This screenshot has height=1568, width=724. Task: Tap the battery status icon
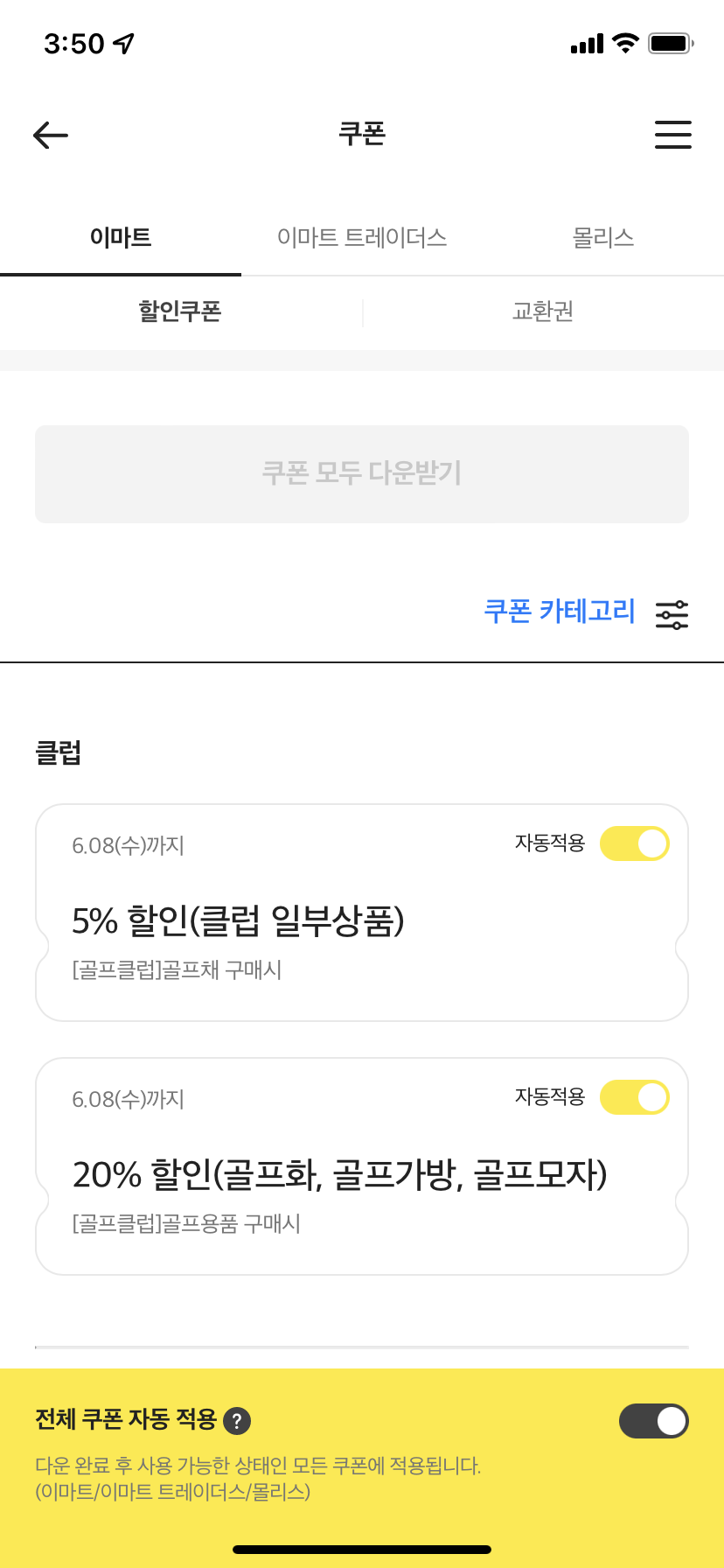671,43
